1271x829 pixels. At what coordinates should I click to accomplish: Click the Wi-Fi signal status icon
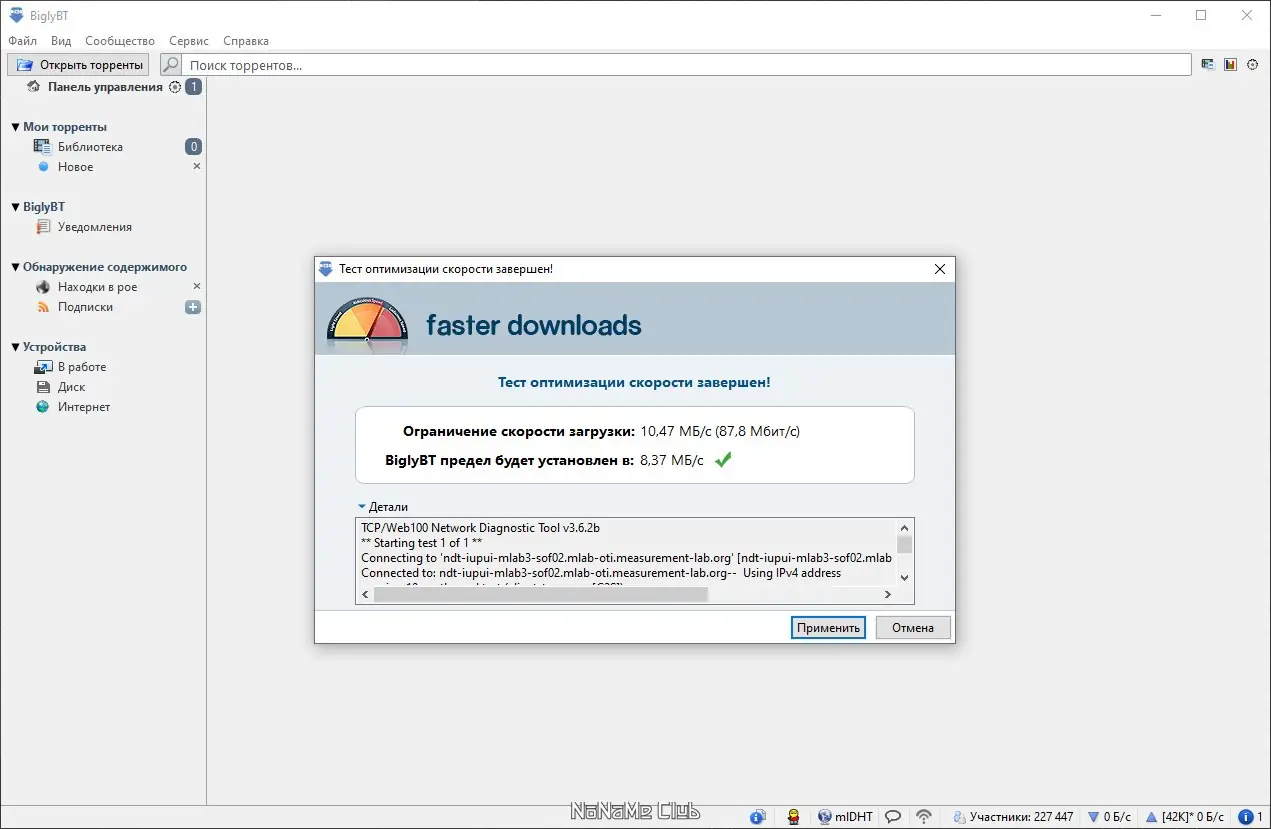click(924, 816)
